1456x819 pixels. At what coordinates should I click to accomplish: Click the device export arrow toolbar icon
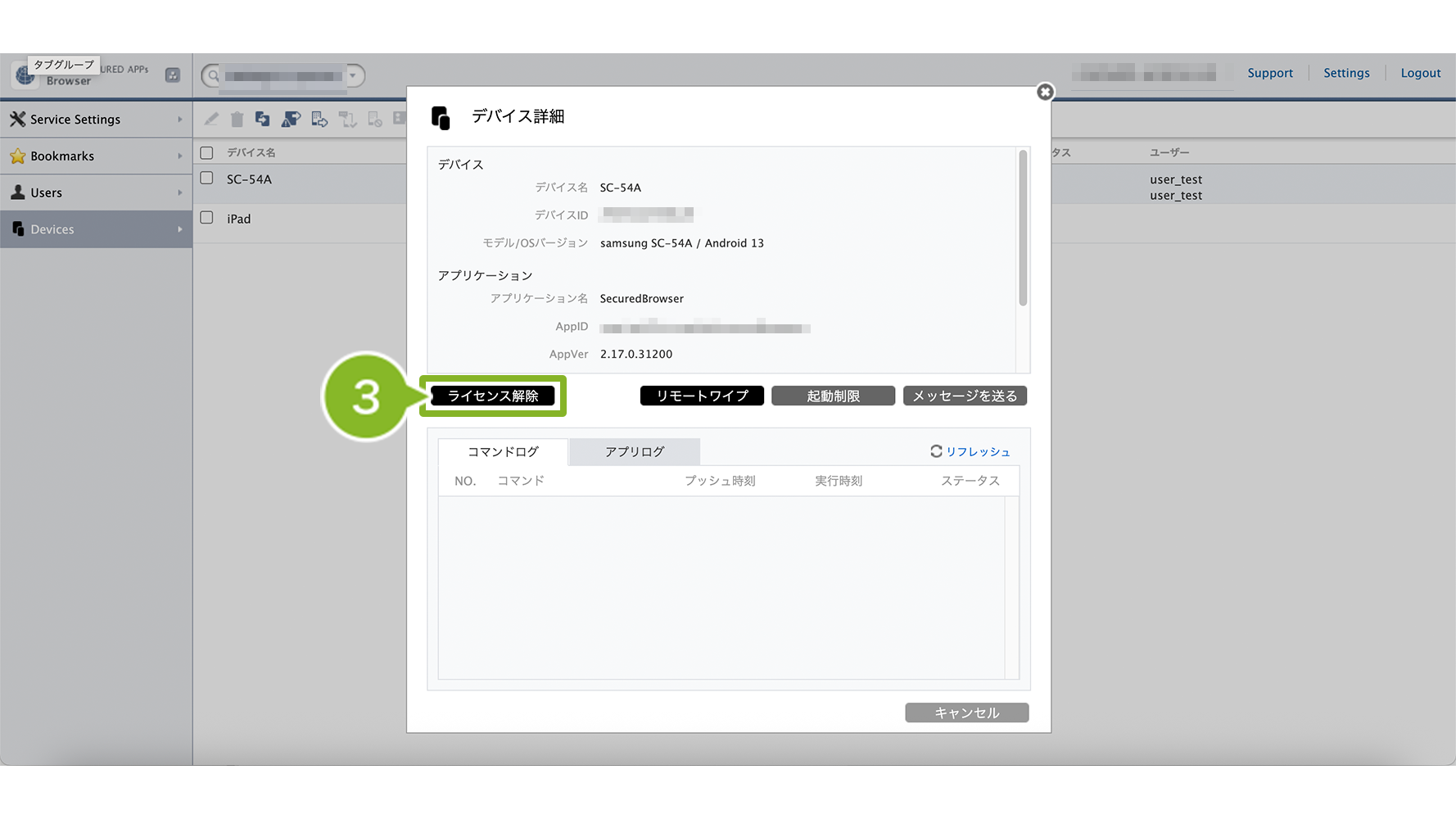tap(319, 120)
